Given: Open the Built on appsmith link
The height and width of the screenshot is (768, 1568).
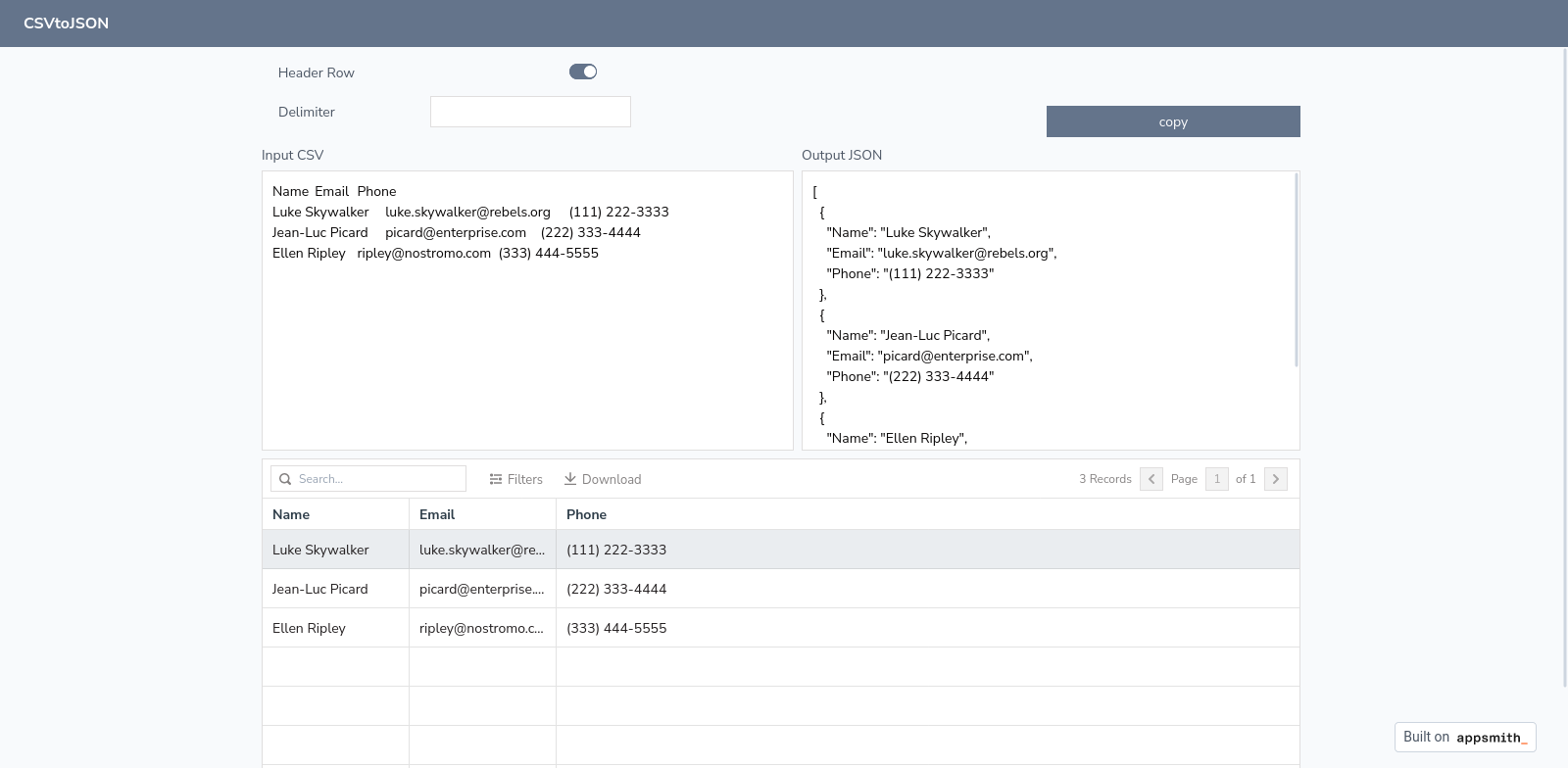Looking at the screenshot, I should tap(1464, 737).
